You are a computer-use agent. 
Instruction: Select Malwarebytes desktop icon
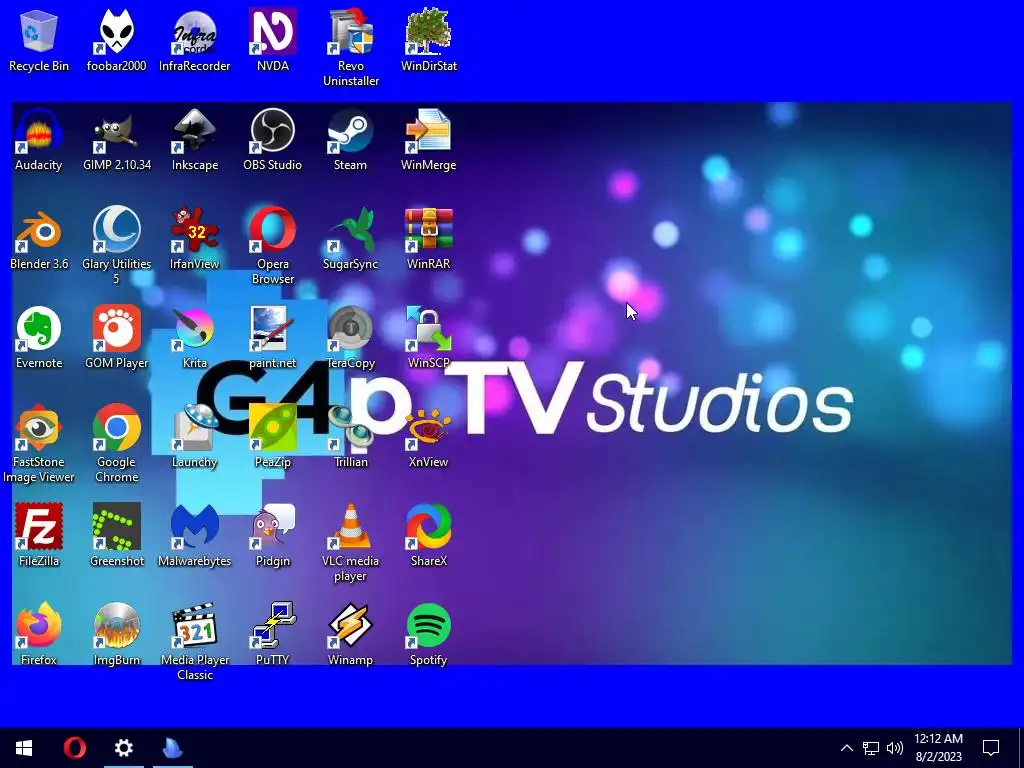point(195,536)
